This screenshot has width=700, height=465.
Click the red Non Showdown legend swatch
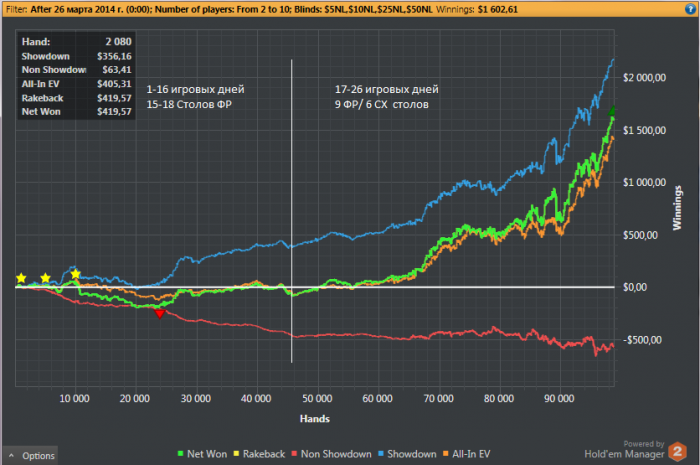click(294, 454)
